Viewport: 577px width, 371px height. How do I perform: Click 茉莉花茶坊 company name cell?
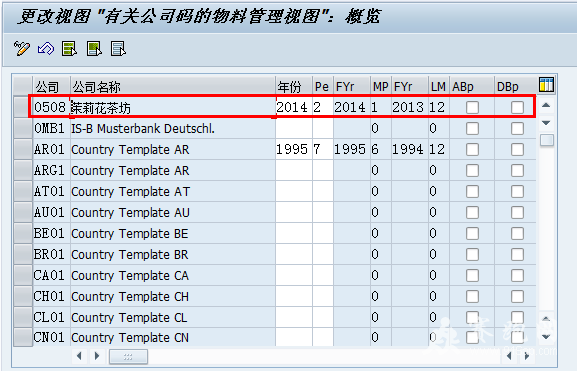coord(173,107)
